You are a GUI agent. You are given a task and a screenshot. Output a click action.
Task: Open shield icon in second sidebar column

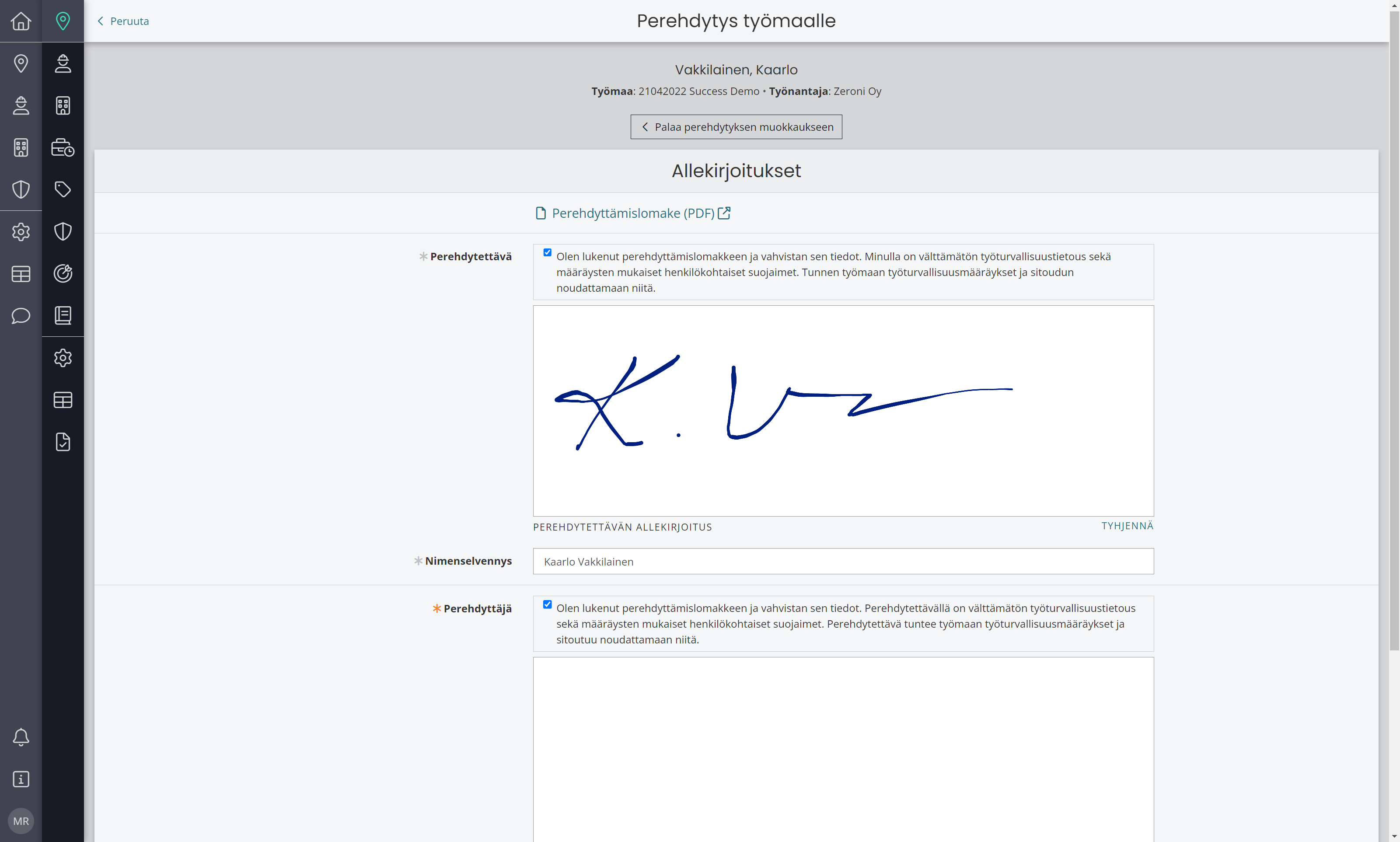click(63, 231)
